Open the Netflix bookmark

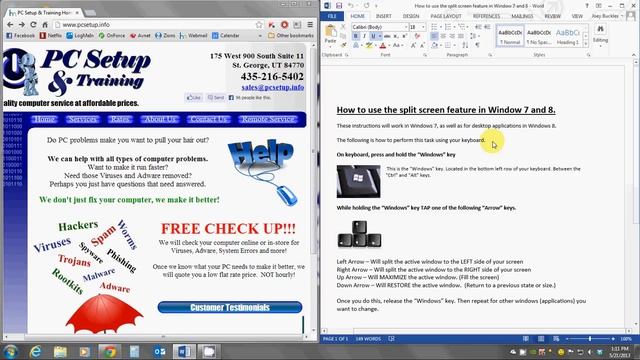[x=51, y=36]
